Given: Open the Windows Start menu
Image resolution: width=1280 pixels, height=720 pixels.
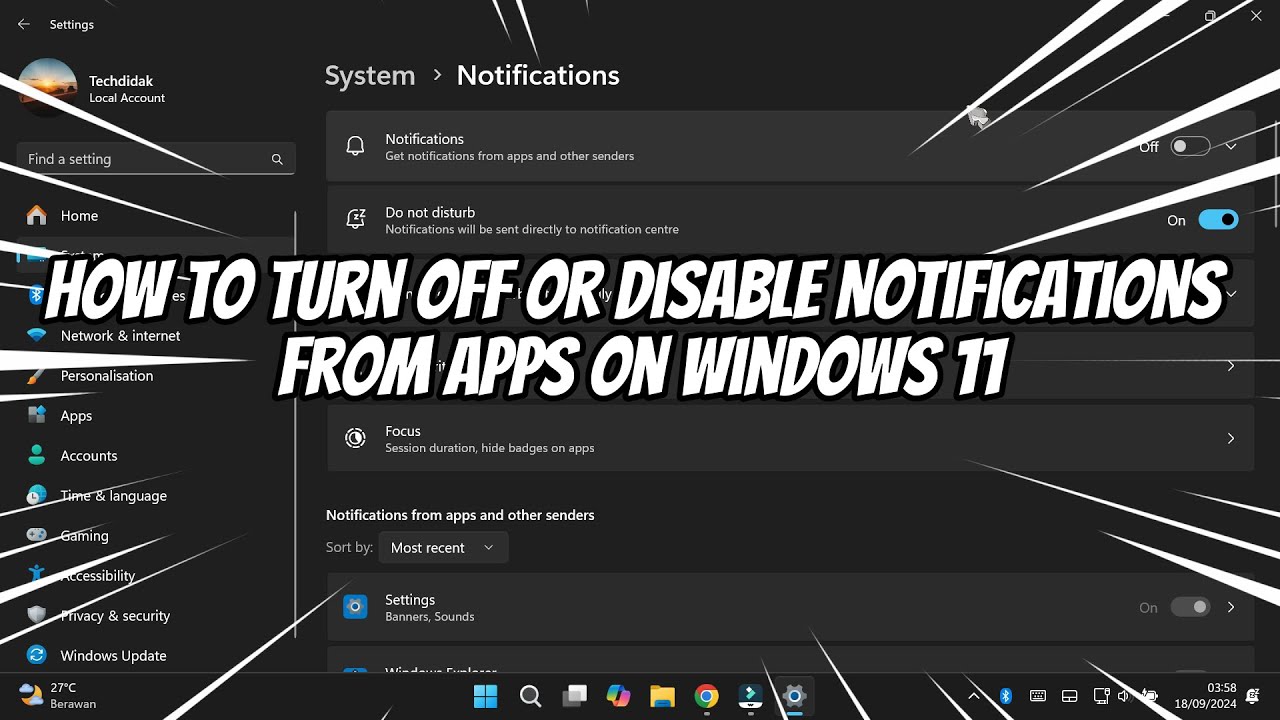Looking at the screenshot, I should [x=485, y=696].
